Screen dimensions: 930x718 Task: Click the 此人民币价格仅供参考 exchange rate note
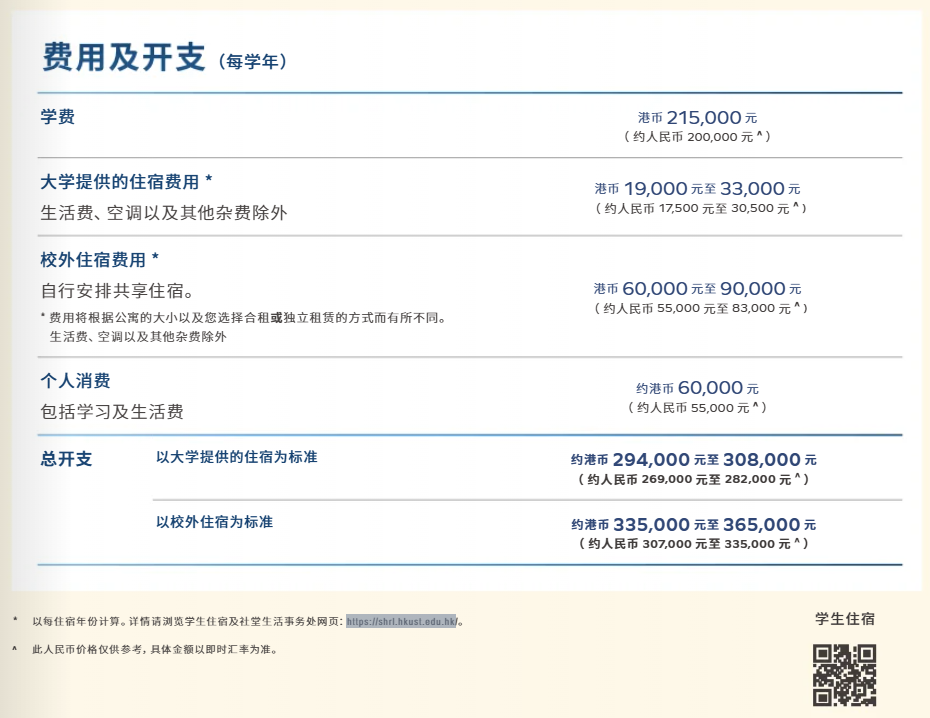point(155,649)
